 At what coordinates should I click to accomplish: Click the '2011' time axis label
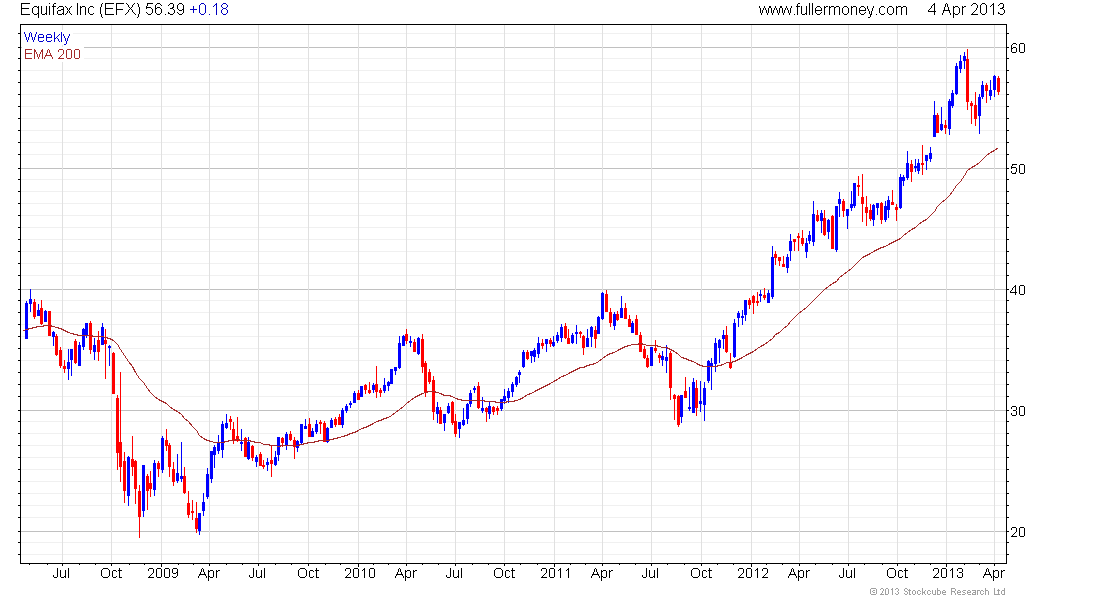click(556, 573)
